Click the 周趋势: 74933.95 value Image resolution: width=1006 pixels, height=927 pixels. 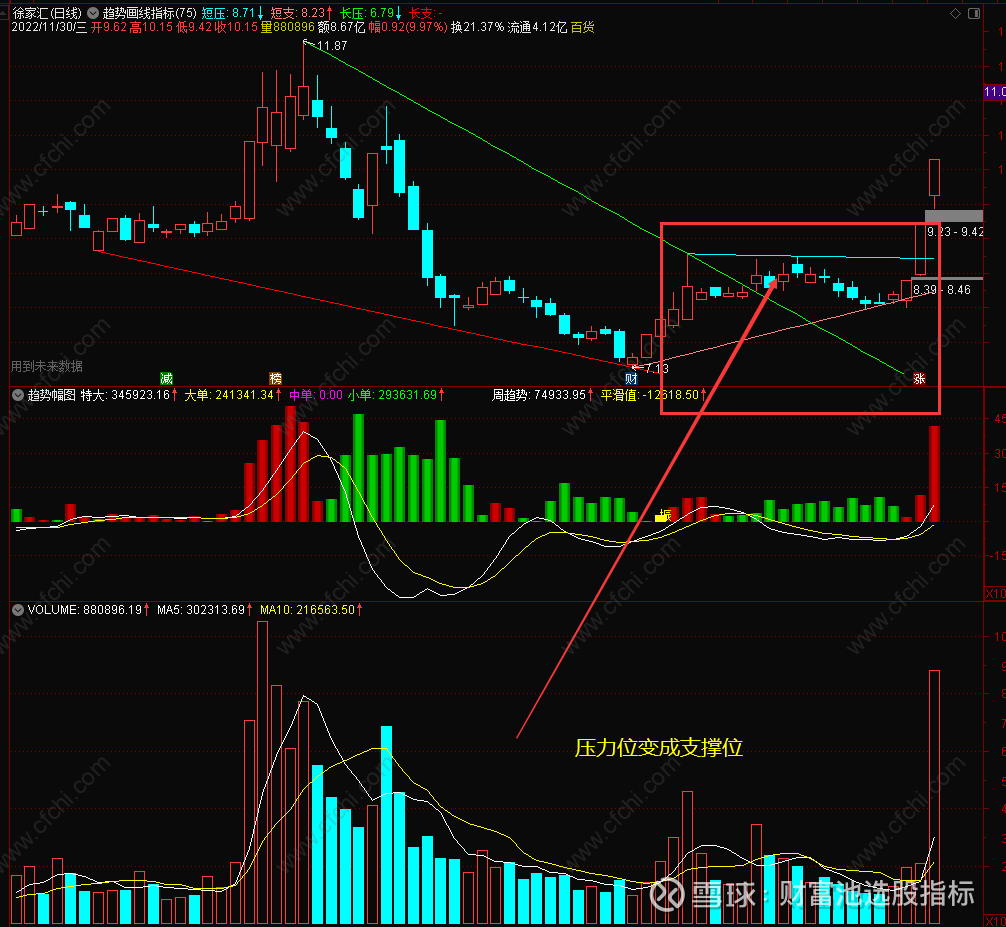click(x=543, y=395)
